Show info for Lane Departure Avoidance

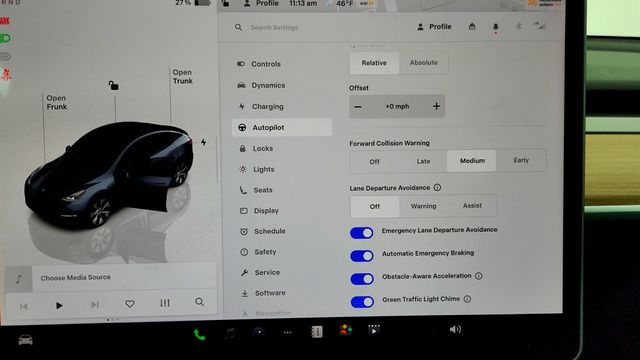(x=437, y=187)
